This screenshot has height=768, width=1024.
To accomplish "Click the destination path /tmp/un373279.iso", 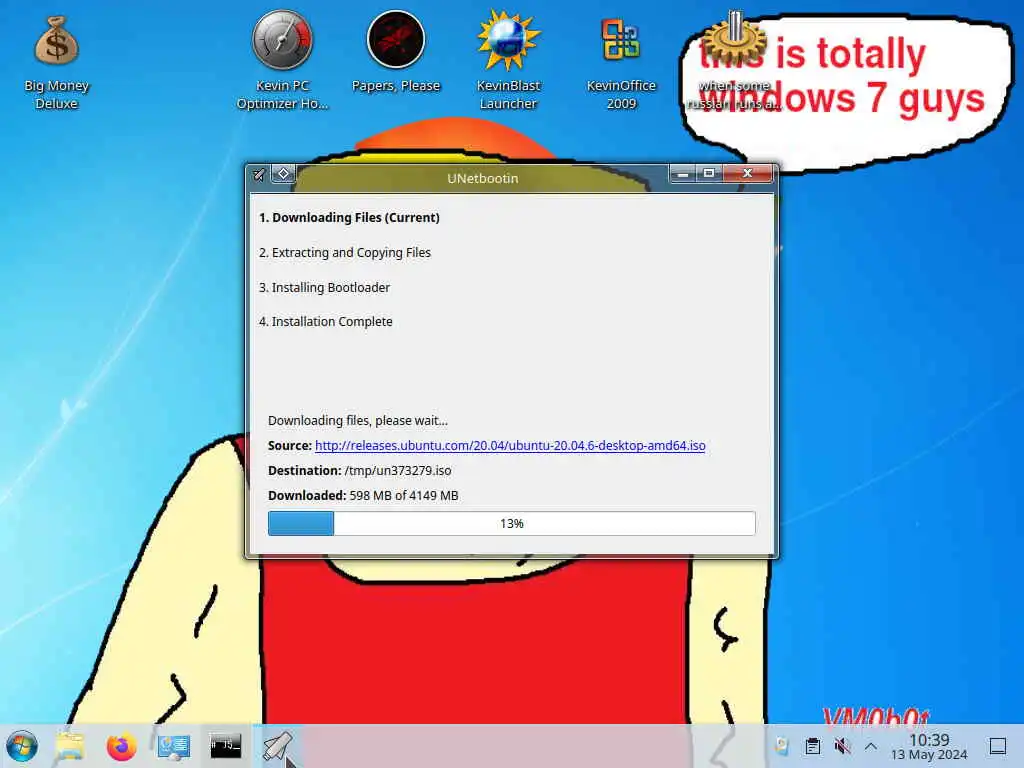I will 398,471.
